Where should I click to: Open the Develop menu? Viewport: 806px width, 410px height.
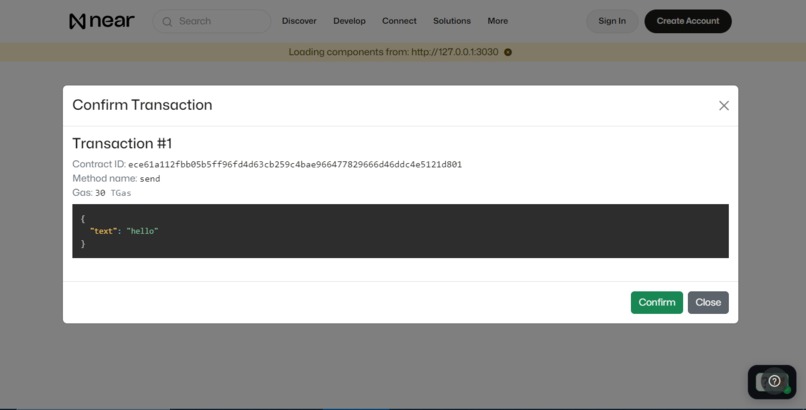(350, 21)
